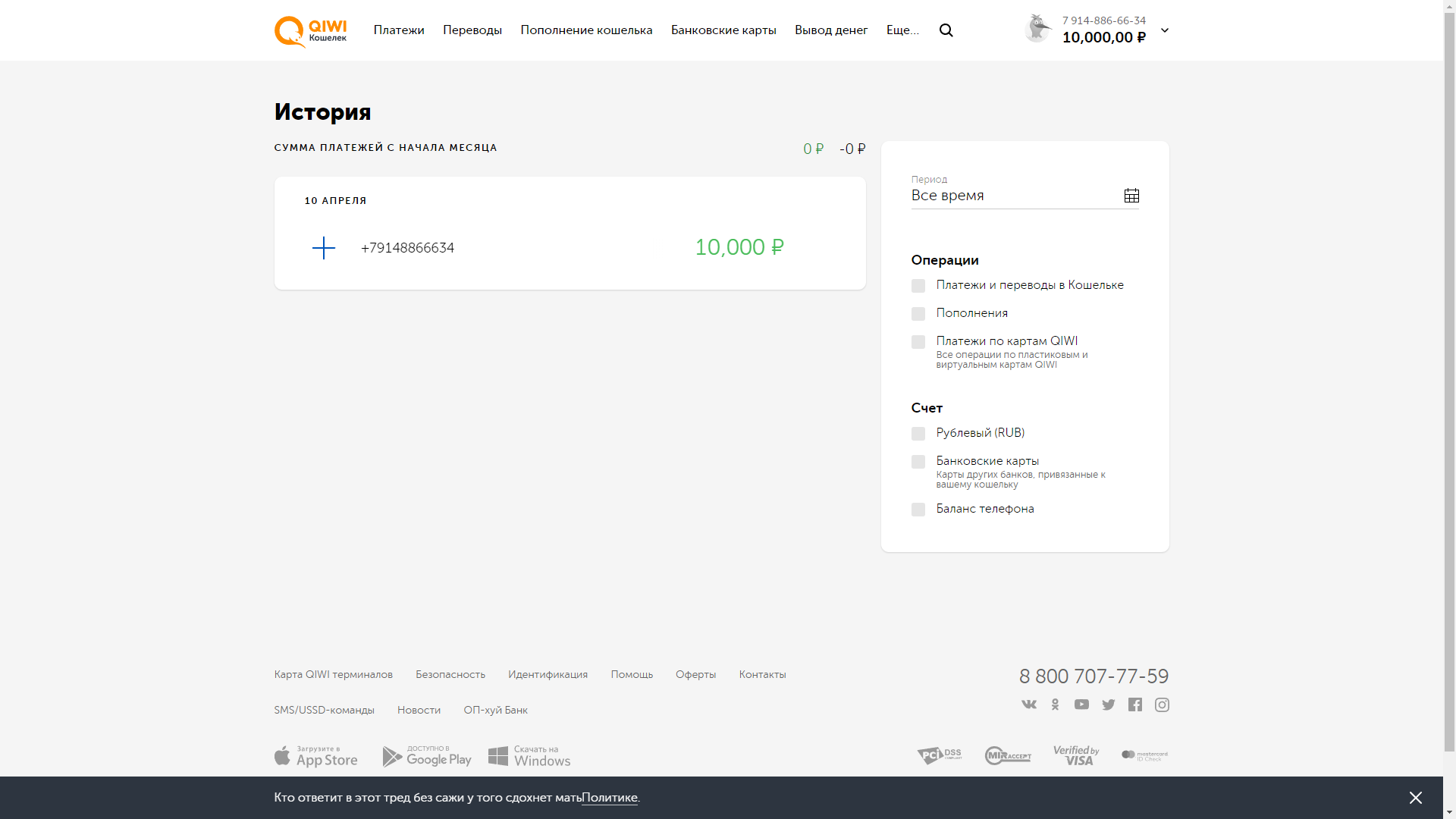Screen dimensions: 1456x819
Task: Expand the account dropdown chevron
Action: pyautogui.click(x=1164, y=30)
